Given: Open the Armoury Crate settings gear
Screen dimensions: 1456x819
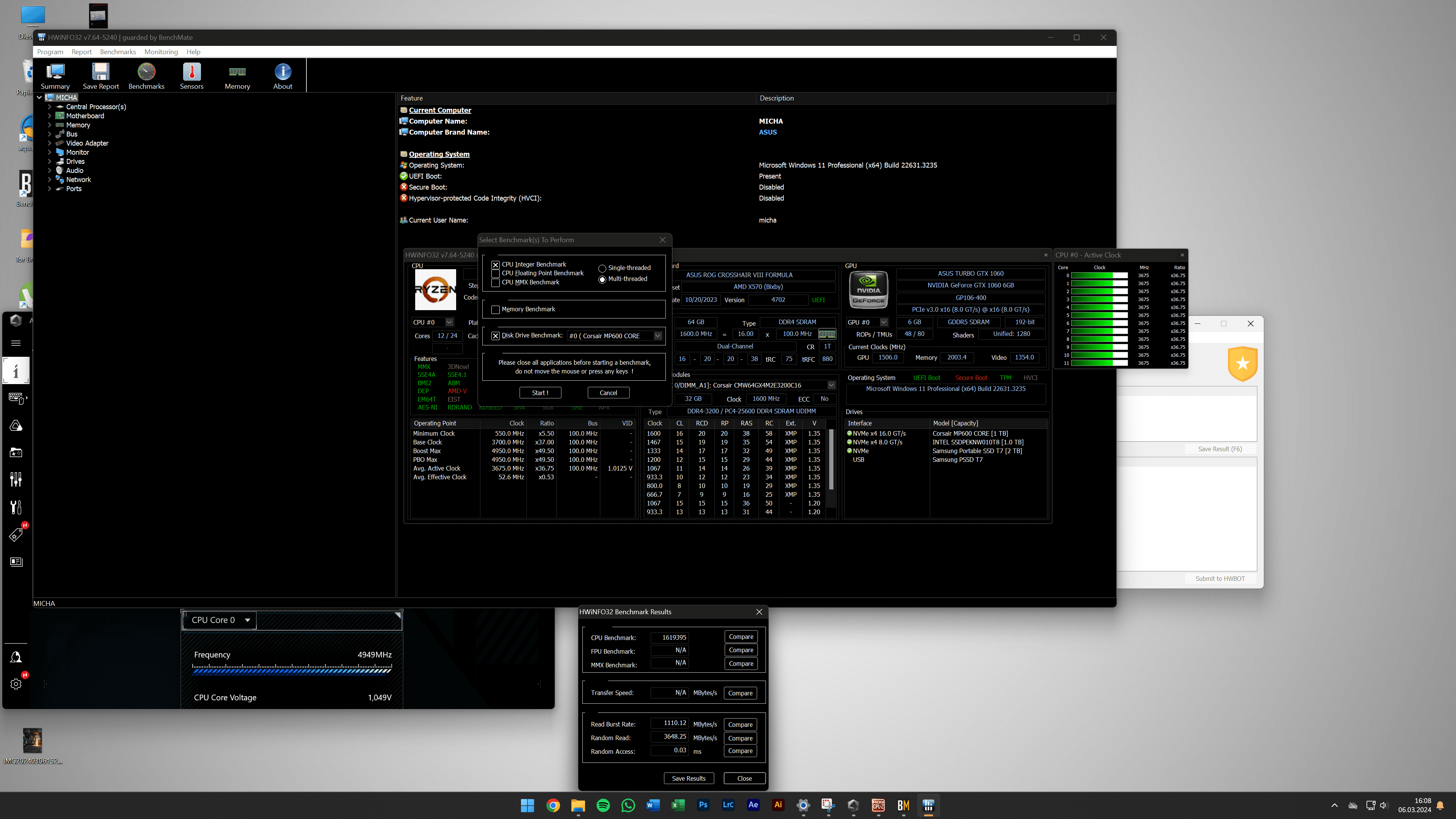Looking at the screenshot, I should (16, 684).
